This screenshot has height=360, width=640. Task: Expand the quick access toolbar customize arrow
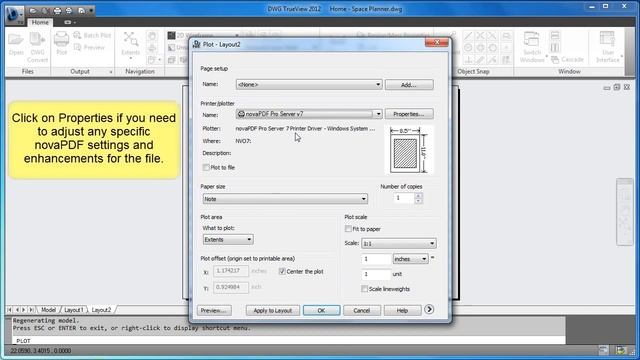[x=91, y=10]
